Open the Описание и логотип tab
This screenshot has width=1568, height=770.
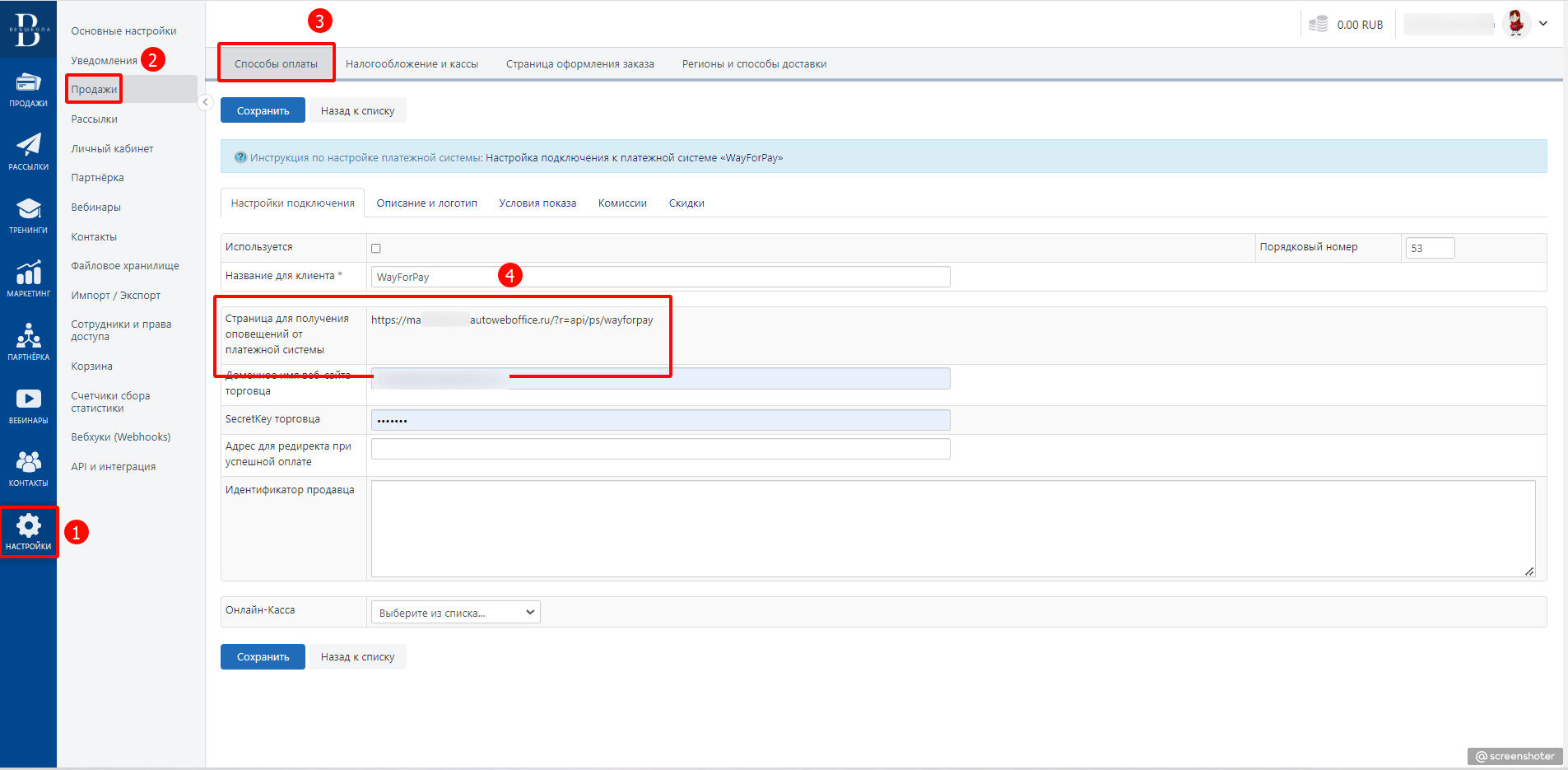click(426, 203)
